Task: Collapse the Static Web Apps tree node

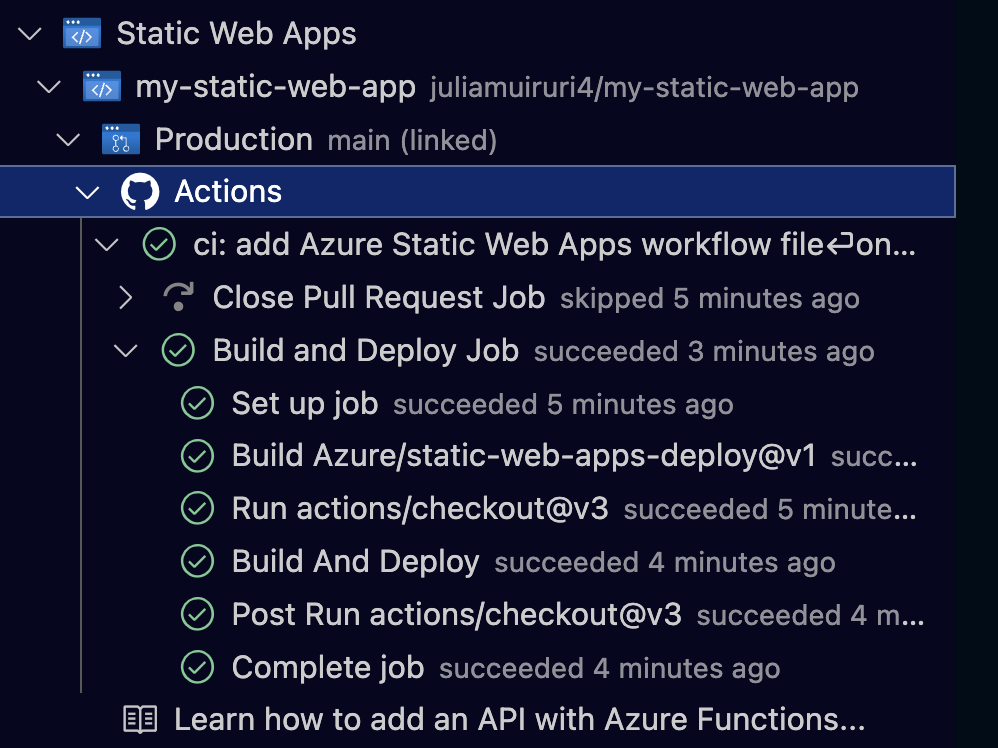Action: point(29,32)
